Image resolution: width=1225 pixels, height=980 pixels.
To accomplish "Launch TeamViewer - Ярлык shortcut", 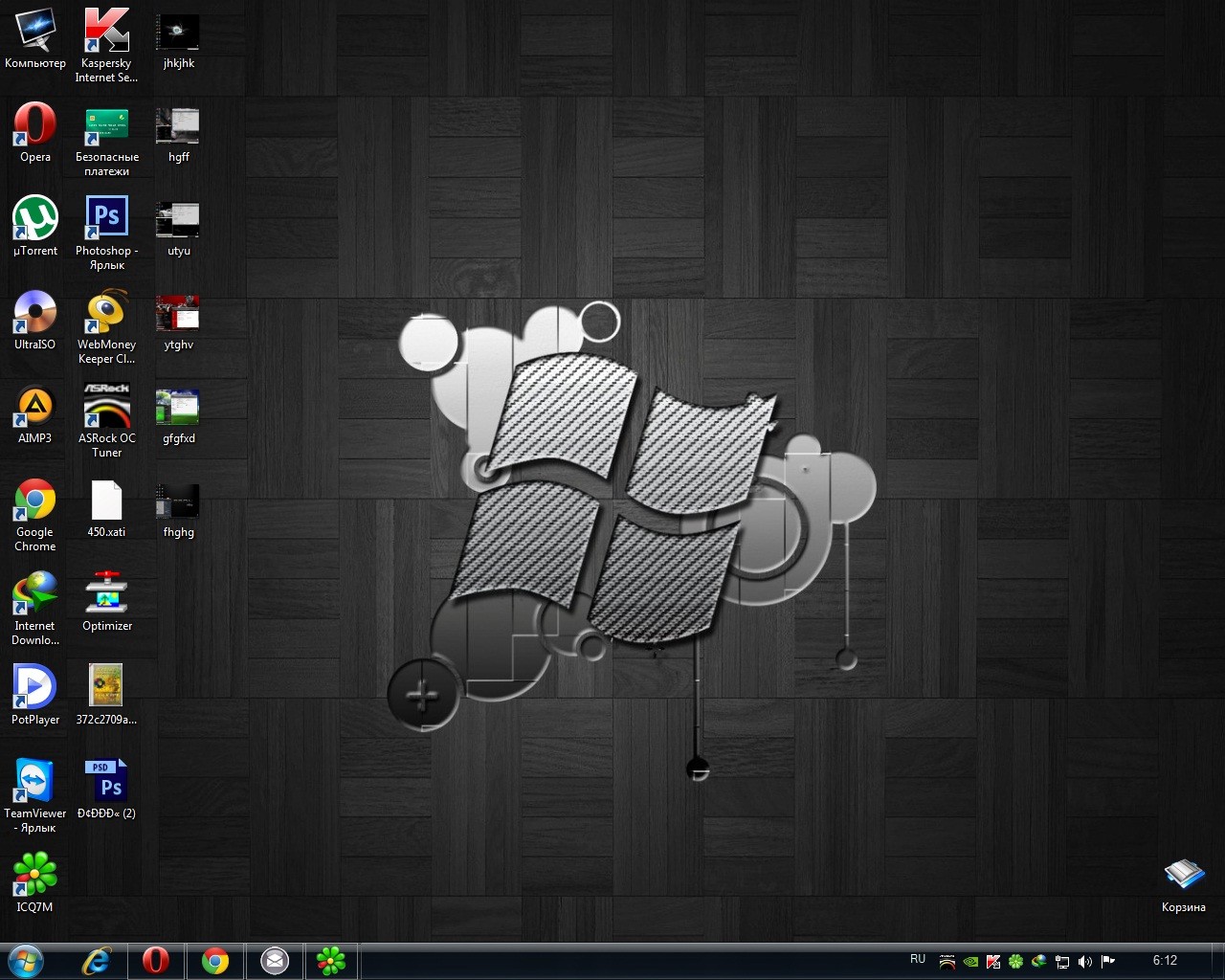I will [35, 795].
